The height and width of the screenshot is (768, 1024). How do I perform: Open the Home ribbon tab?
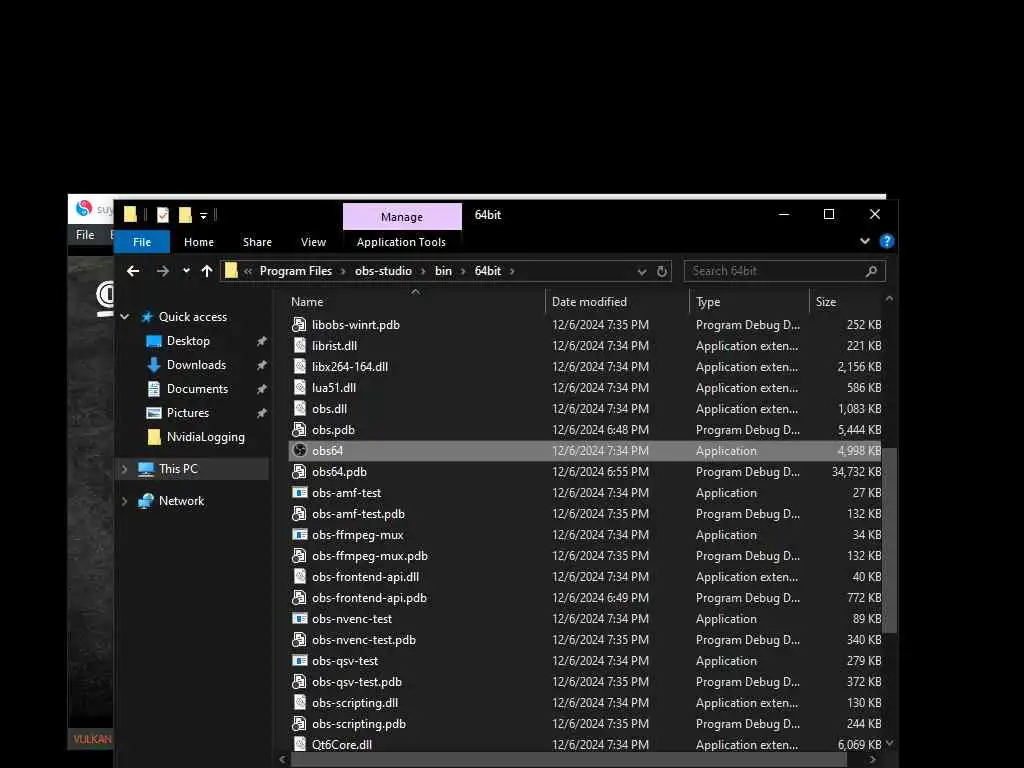[199, 242]
